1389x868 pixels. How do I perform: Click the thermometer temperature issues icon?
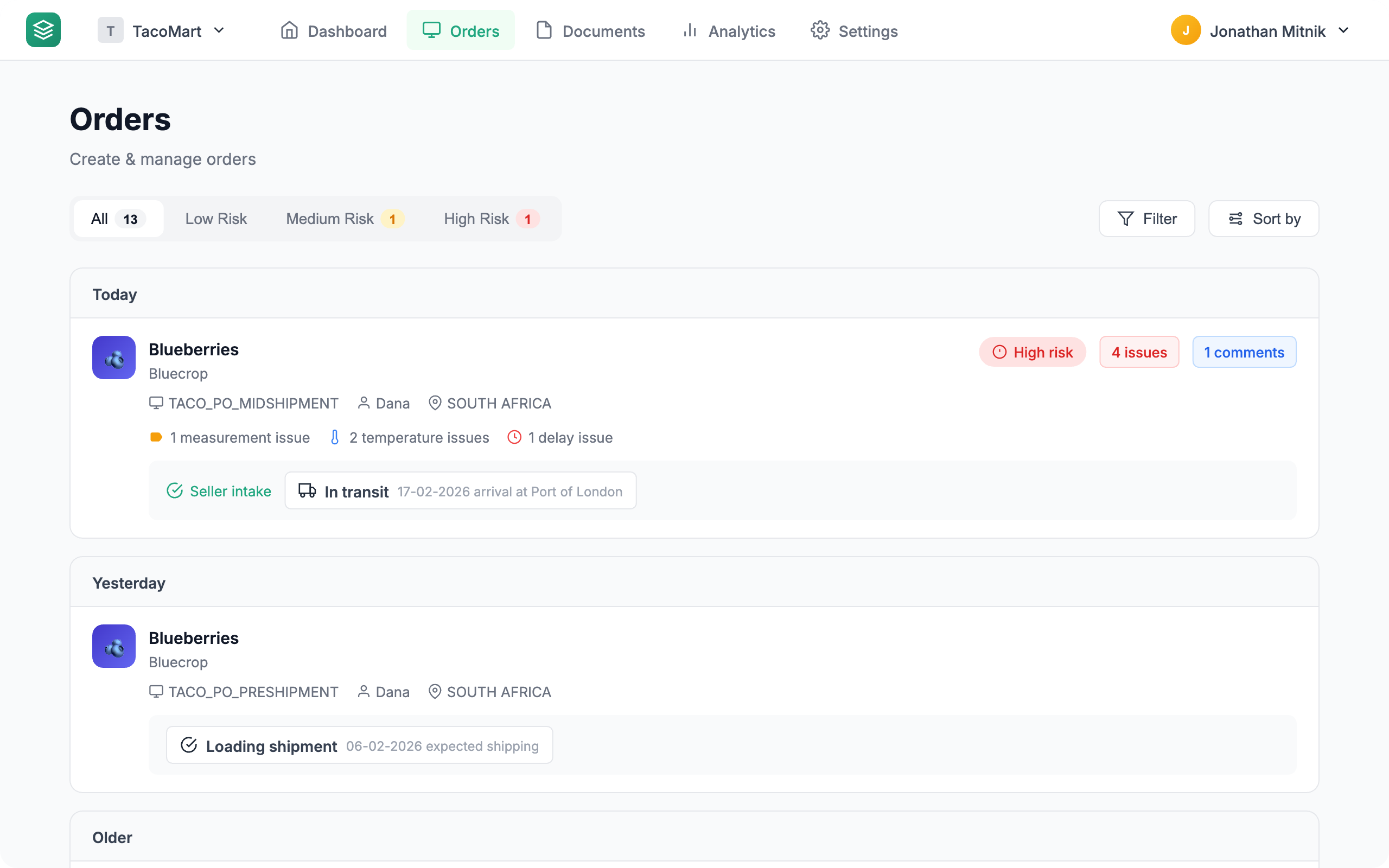(x=335, y=437)
